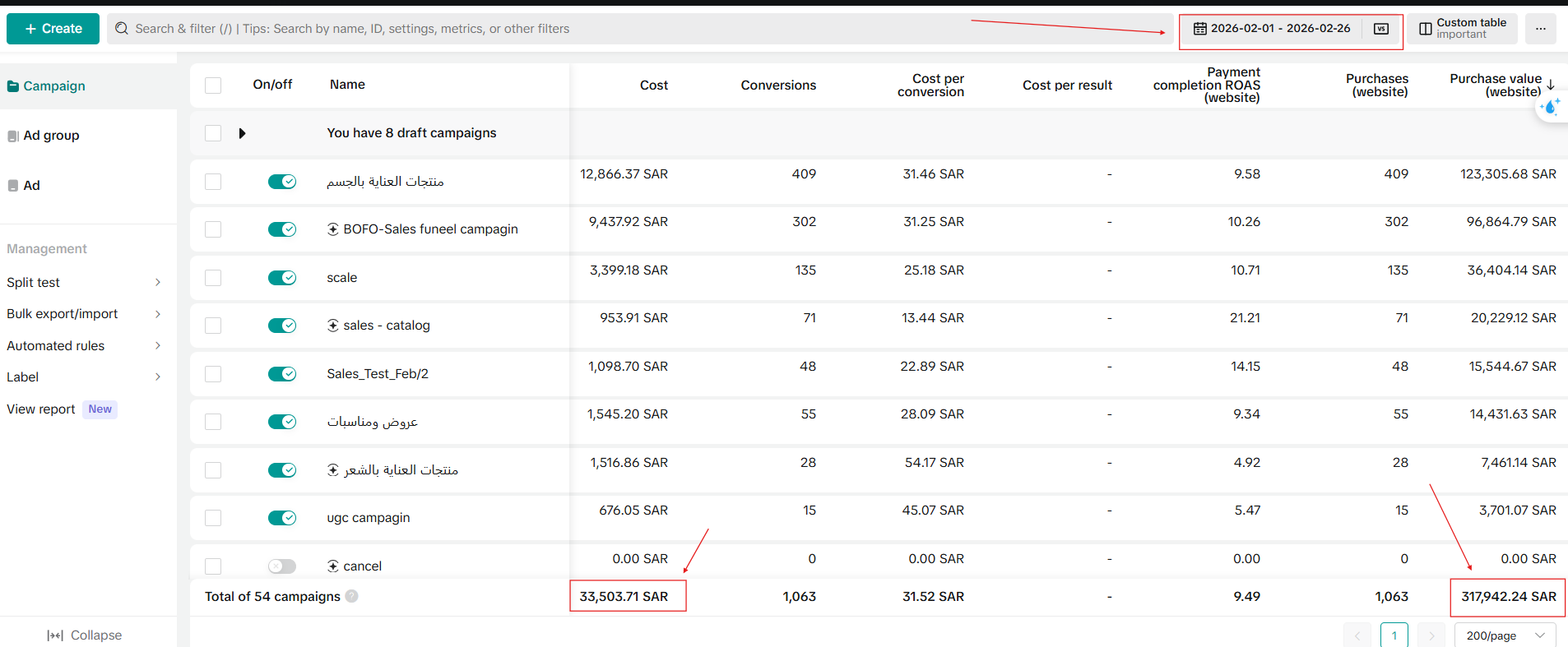This screenshot has height=647, width=1568.
Task: Open the three-dots more options menu
Action: (1540, 29)
